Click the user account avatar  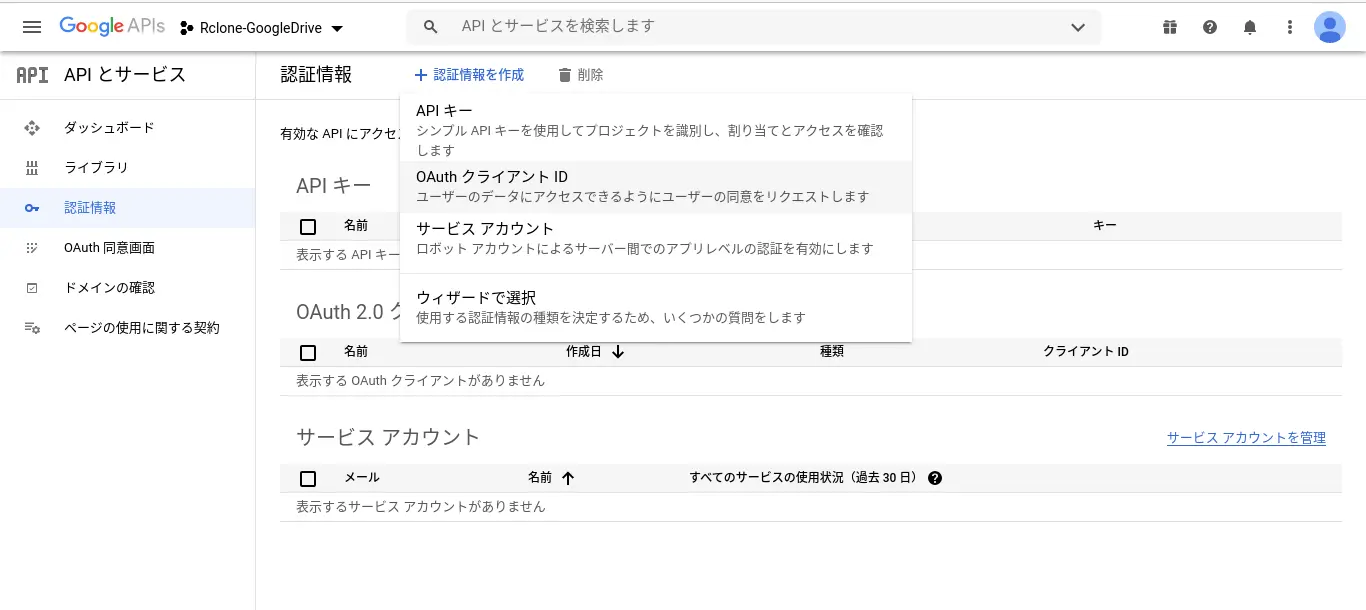tap(1330, 27)
